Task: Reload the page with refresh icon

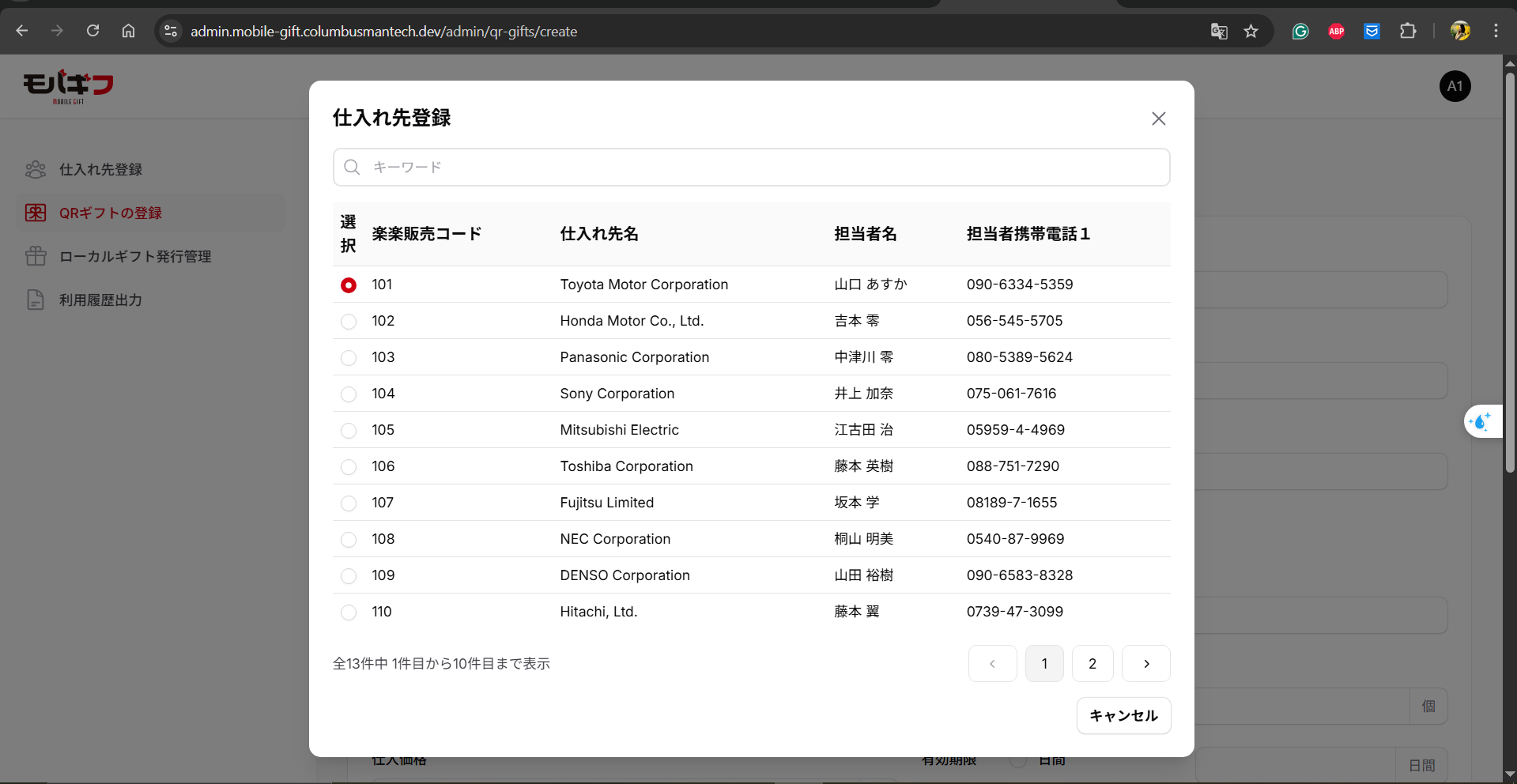Action: coord(93,31)
